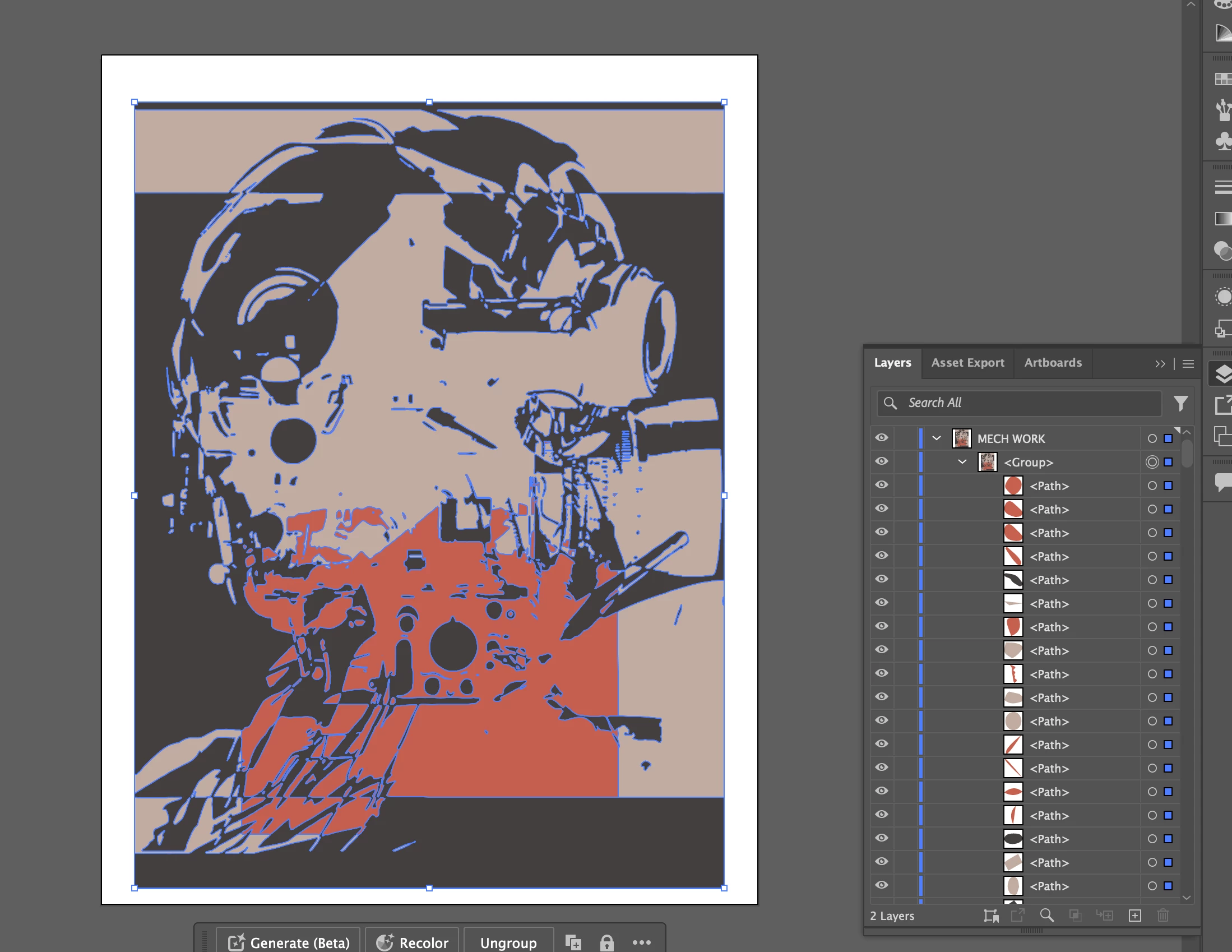Click the Recolor button
1232x952 pixels.
click(x=413, y=942)
